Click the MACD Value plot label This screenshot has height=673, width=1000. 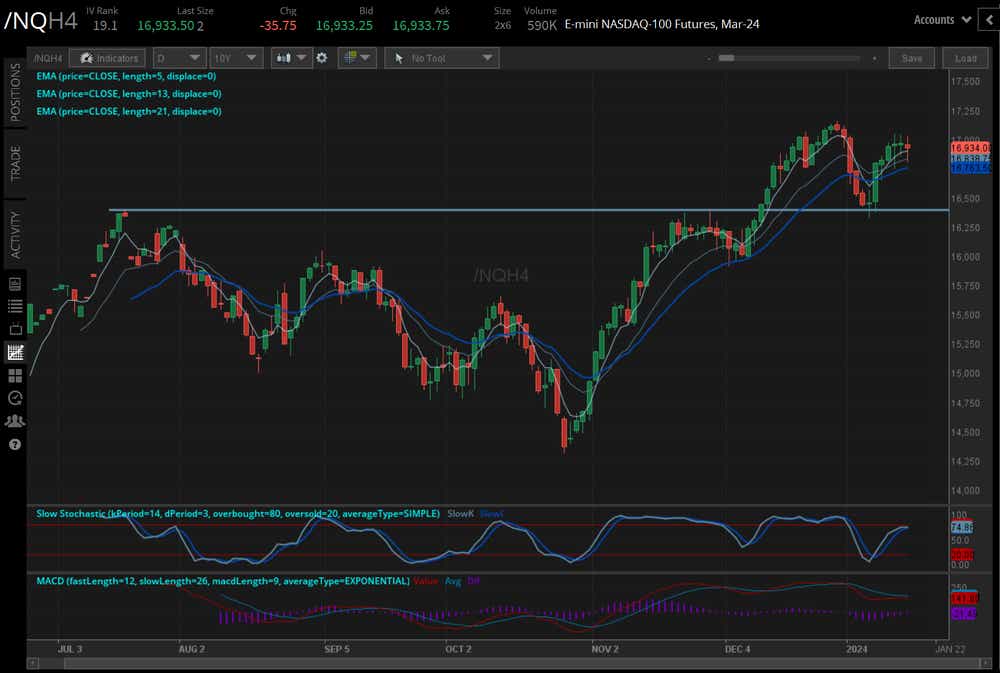426,581
